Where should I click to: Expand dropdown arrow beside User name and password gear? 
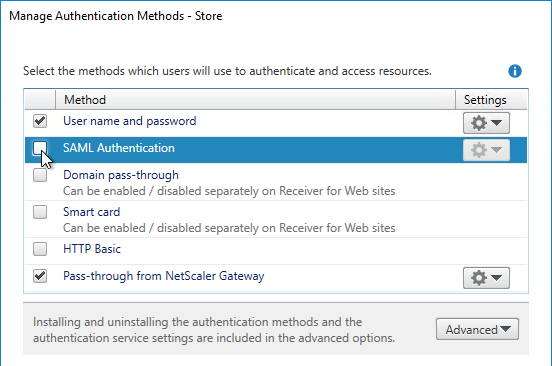[x=497, y=123]
